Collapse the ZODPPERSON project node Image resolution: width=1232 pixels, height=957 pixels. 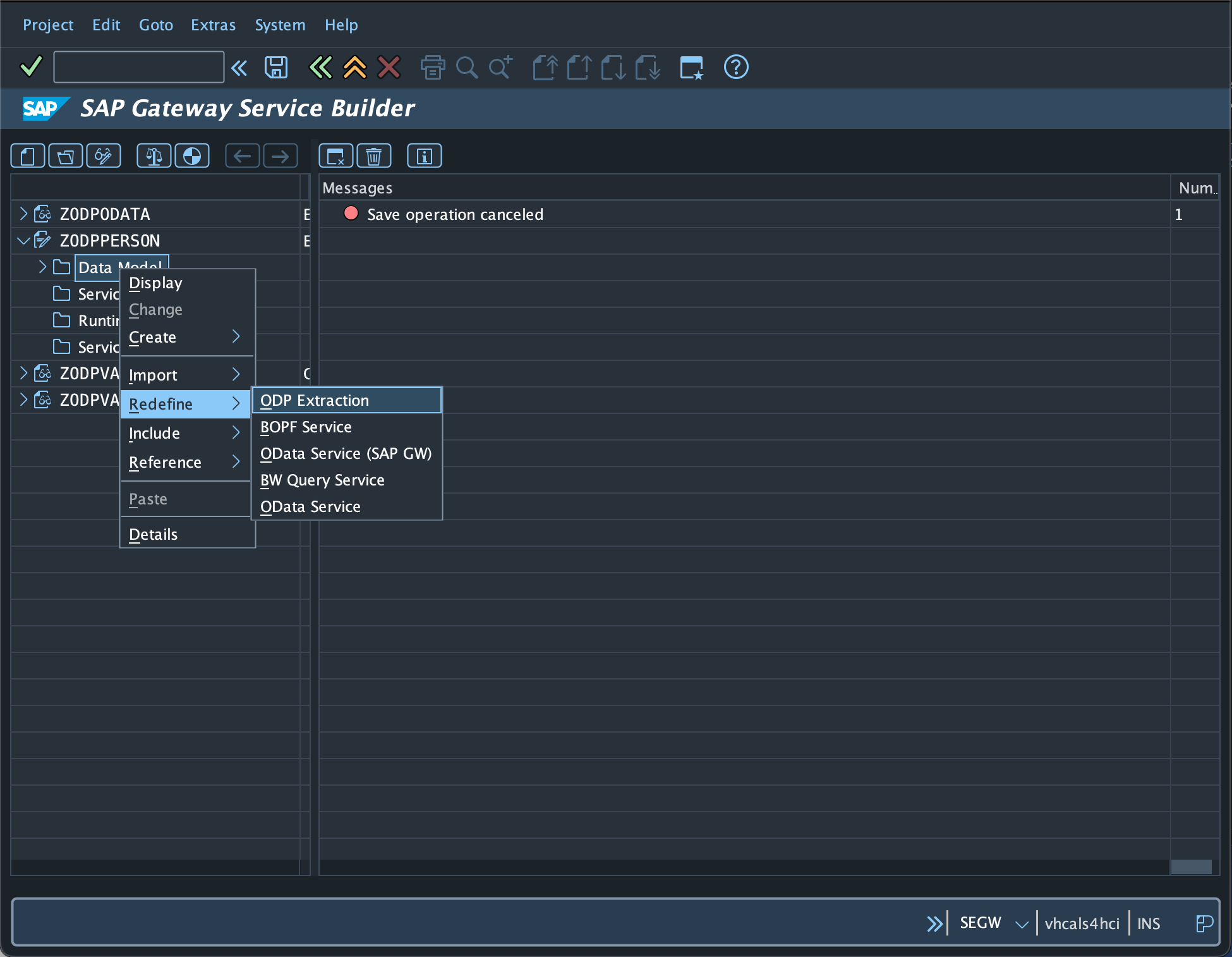coord(23,241)
